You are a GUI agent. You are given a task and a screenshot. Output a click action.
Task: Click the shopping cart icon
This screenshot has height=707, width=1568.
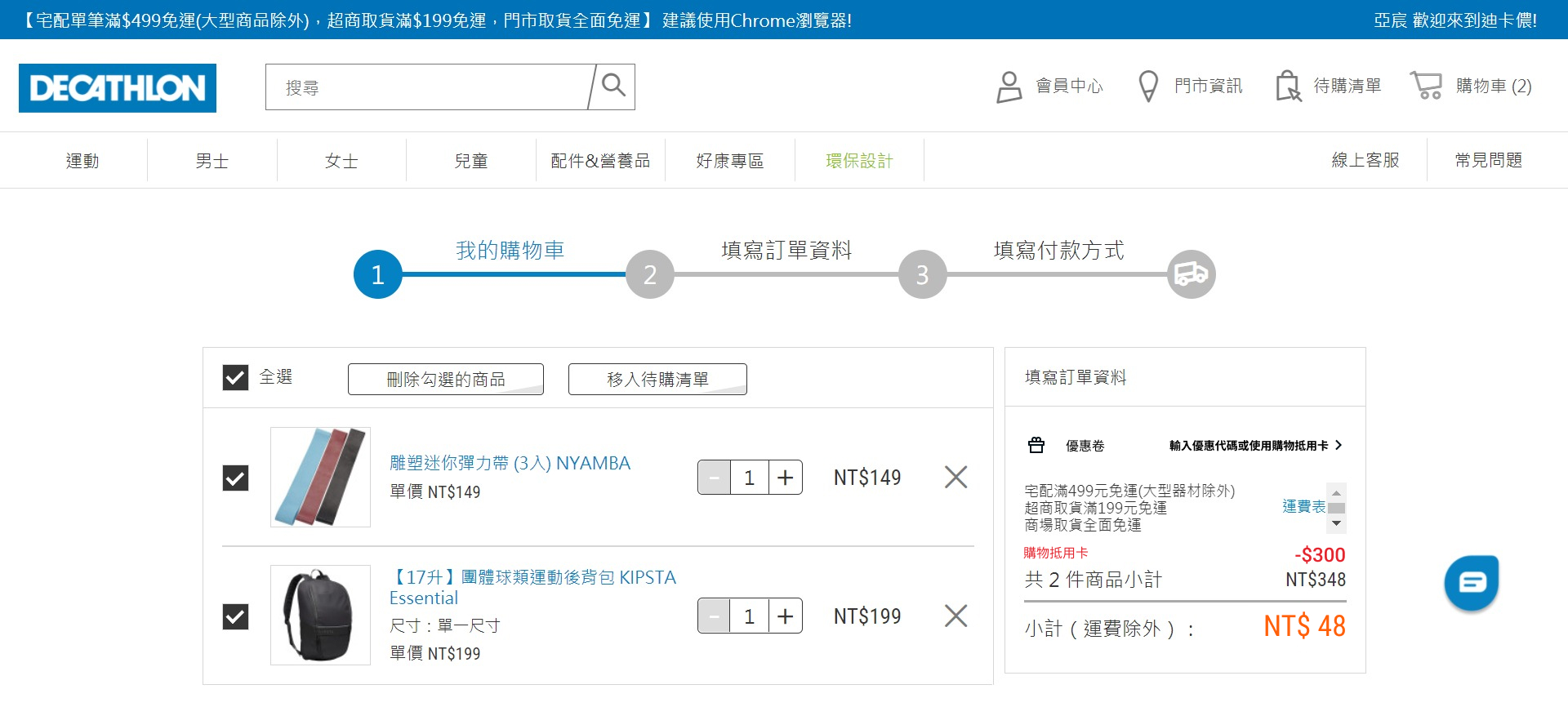(1427, 86)
